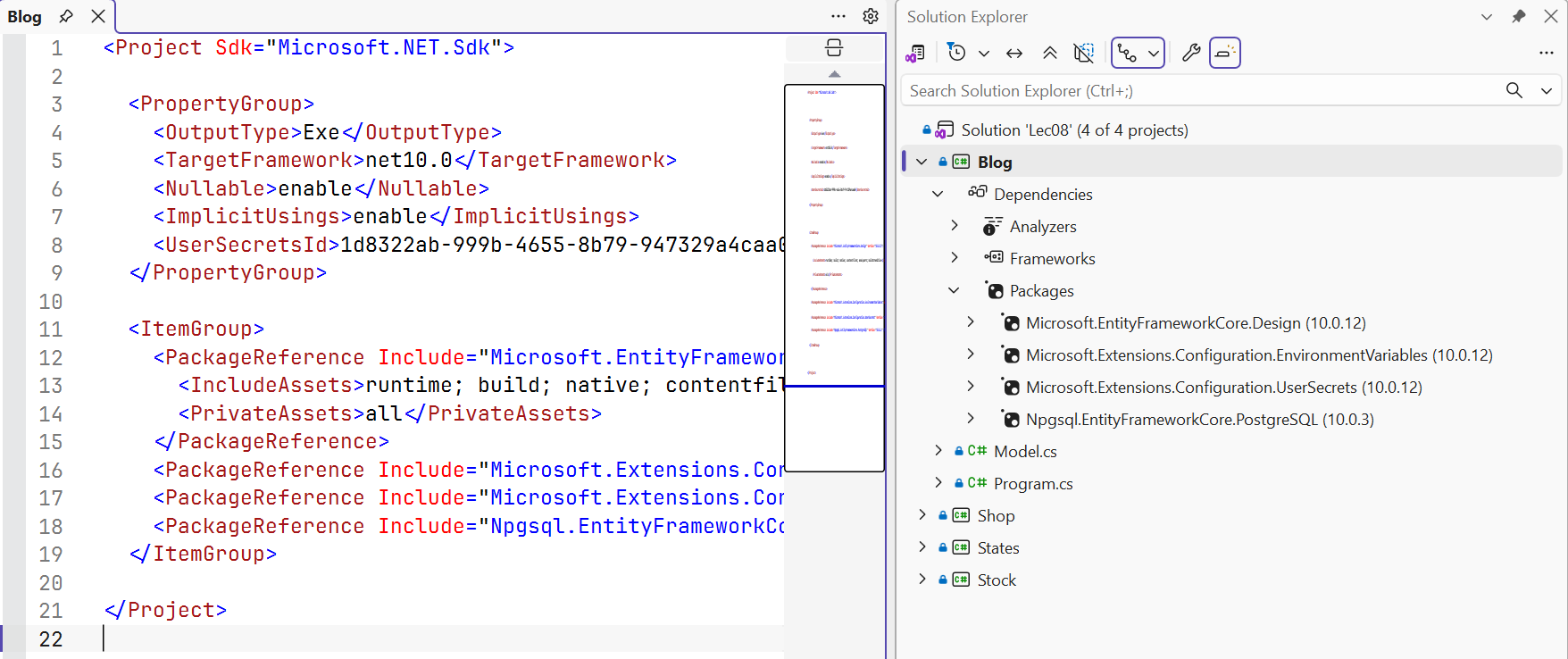Click the Pending Changes Filter clock icon
Image resolution: width=1568 pixels, height=659 pixels.
(x=956, y=53)
